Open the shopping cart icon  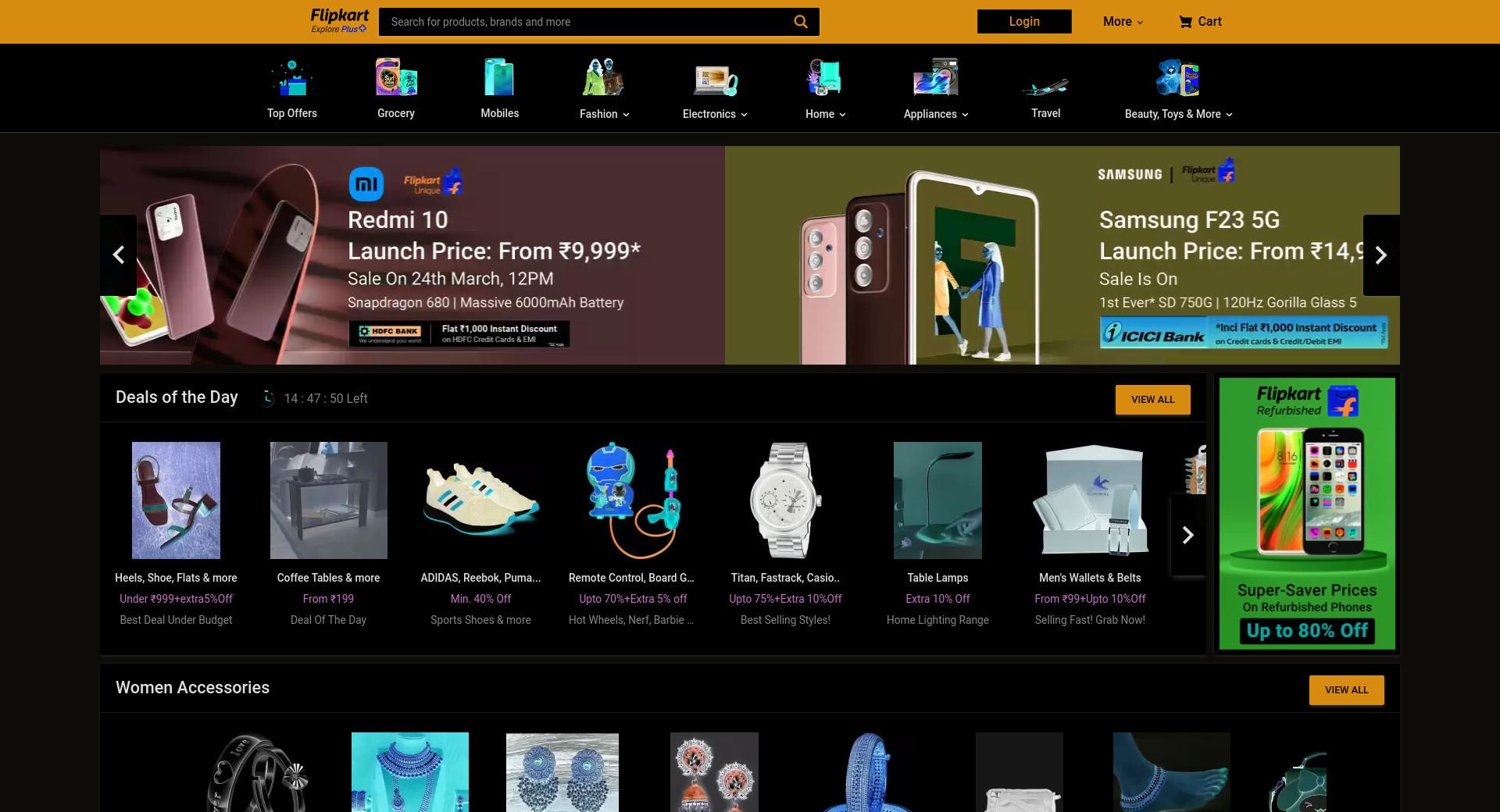point(1185,22)
